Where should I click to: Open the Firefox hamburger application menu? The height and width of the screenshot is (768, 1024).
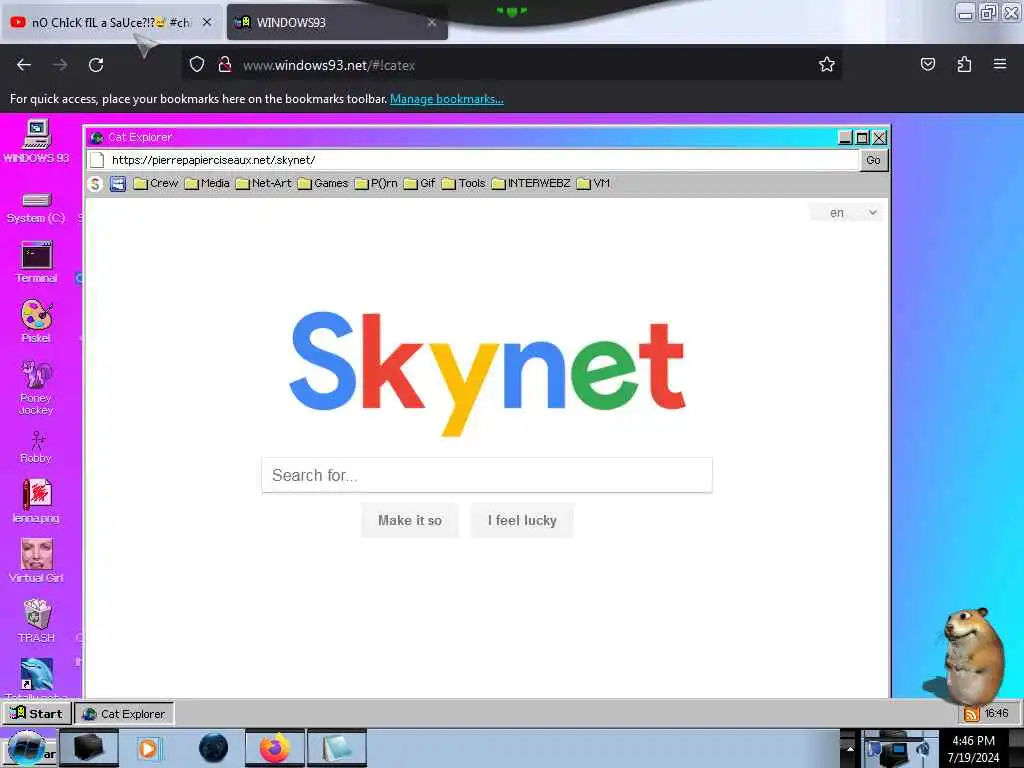coord(999,64)
